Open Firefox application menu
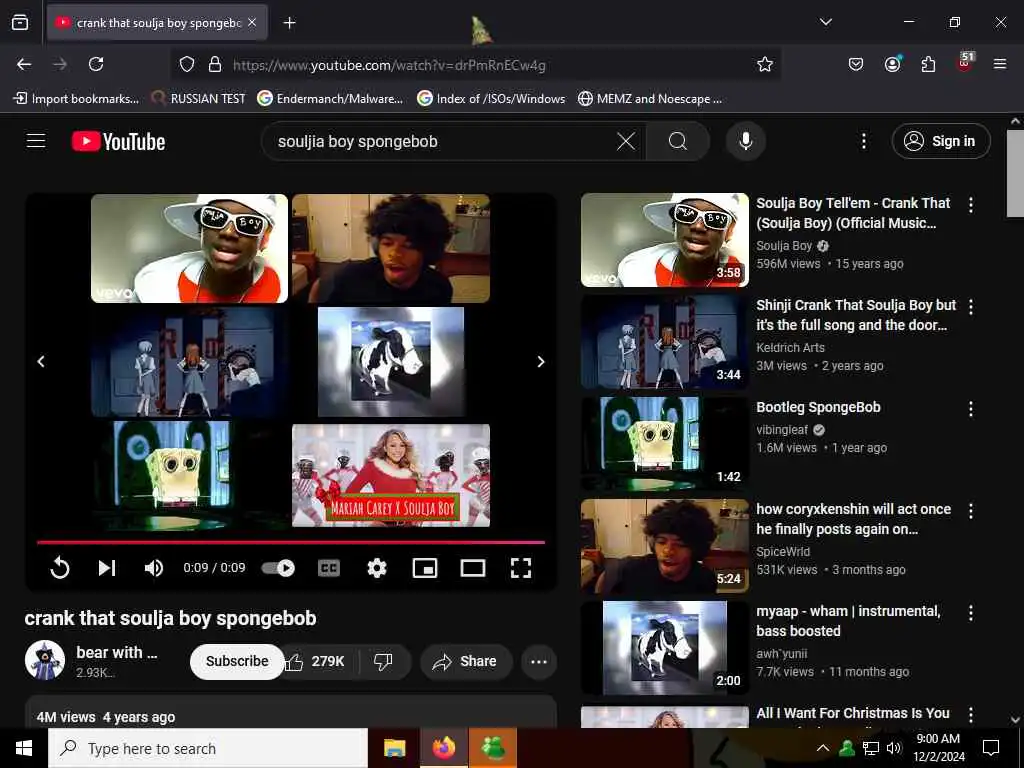Screen dimensions: 1024x768 pyautogui.click(x=1000, y=64)
